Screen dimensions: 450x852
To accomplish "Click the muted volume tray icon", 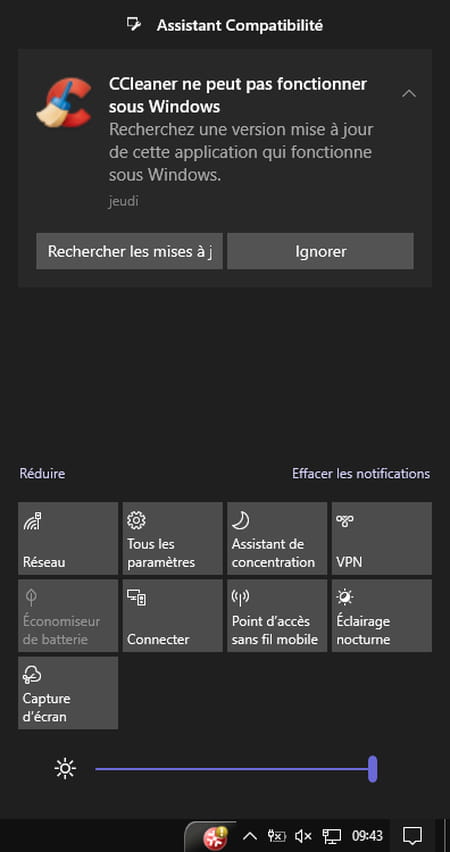I will click(x=303, y=836).
